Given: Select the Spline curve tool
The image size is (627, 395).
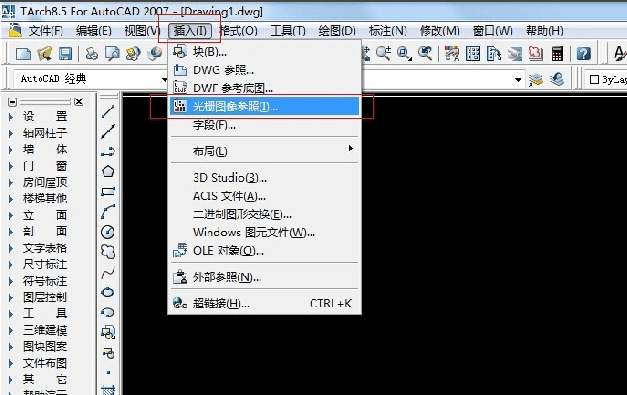Looking at the screenshot, I should pyautogui.click(x=108, y=273).
